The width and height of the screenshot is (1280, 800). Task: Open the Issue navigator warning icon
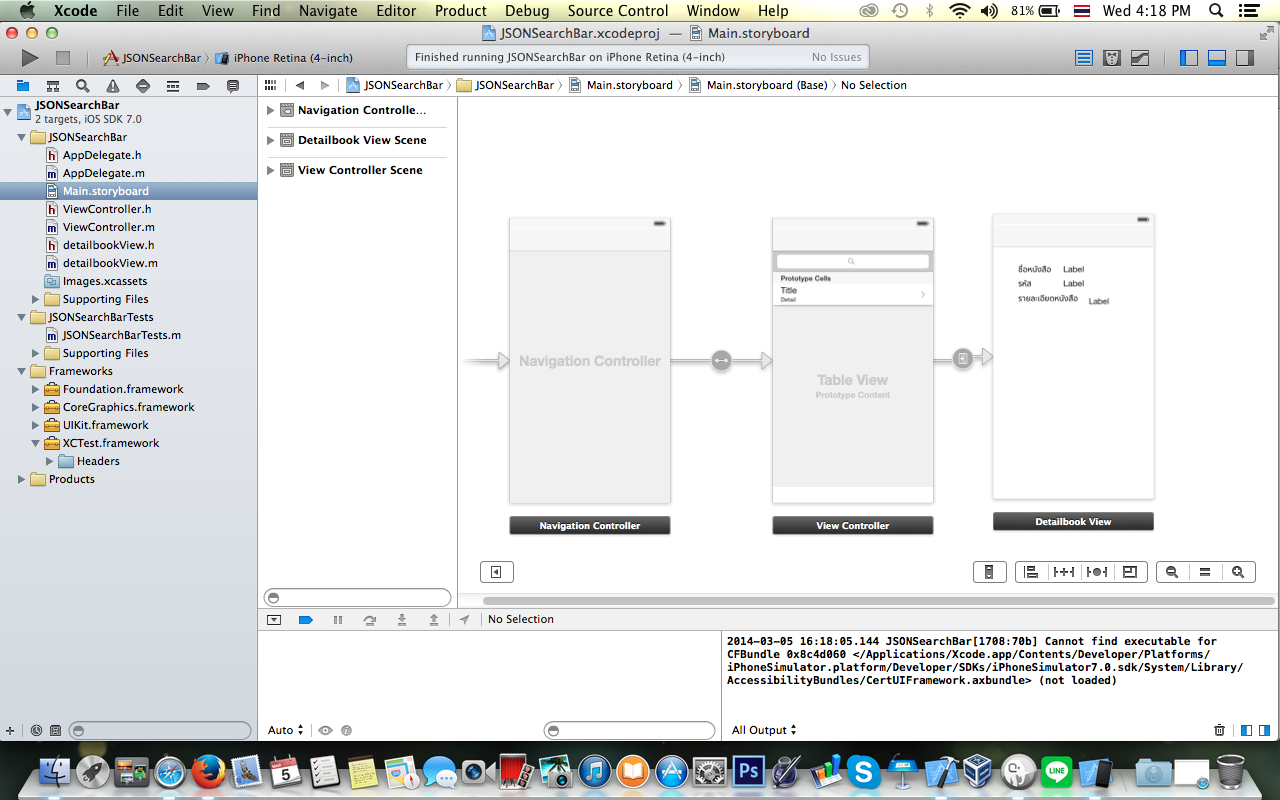click(x=113, y=86)
